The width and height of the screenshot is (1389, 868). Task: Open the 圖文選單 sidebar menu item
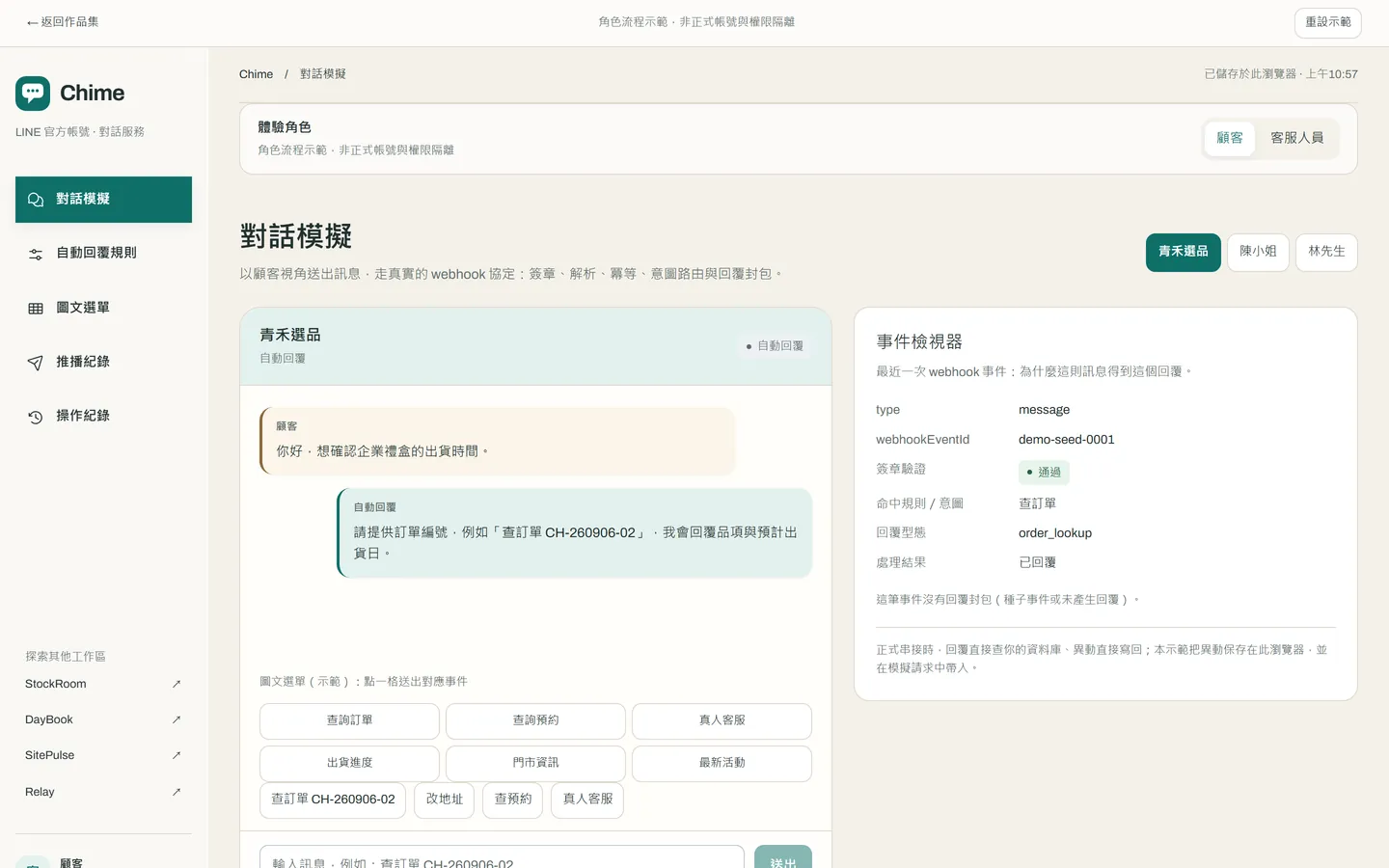(103, 309)
